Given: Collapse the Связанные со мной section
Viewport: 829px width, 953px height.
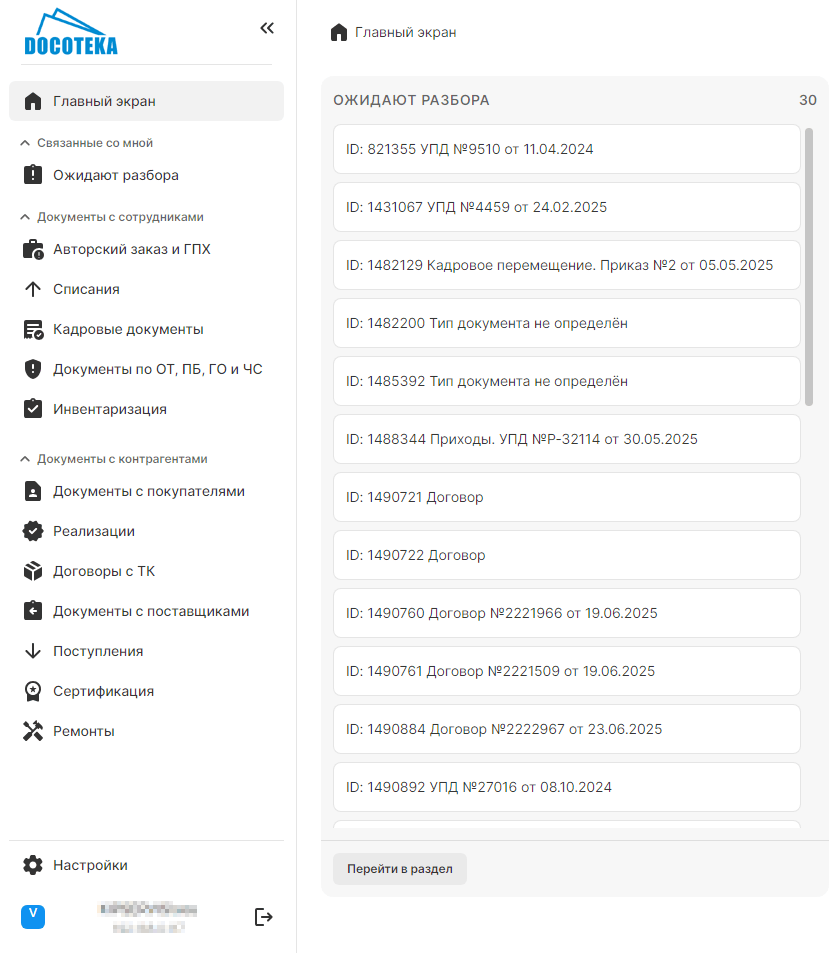Looking at the screenshot, I should [x=25, y=143].
